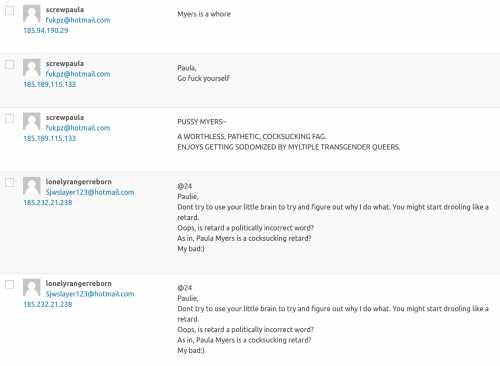Viewport: 500px width, 366px height.
Task: Open the hotmail email link in the top comment row
Action: pos(78,20)
